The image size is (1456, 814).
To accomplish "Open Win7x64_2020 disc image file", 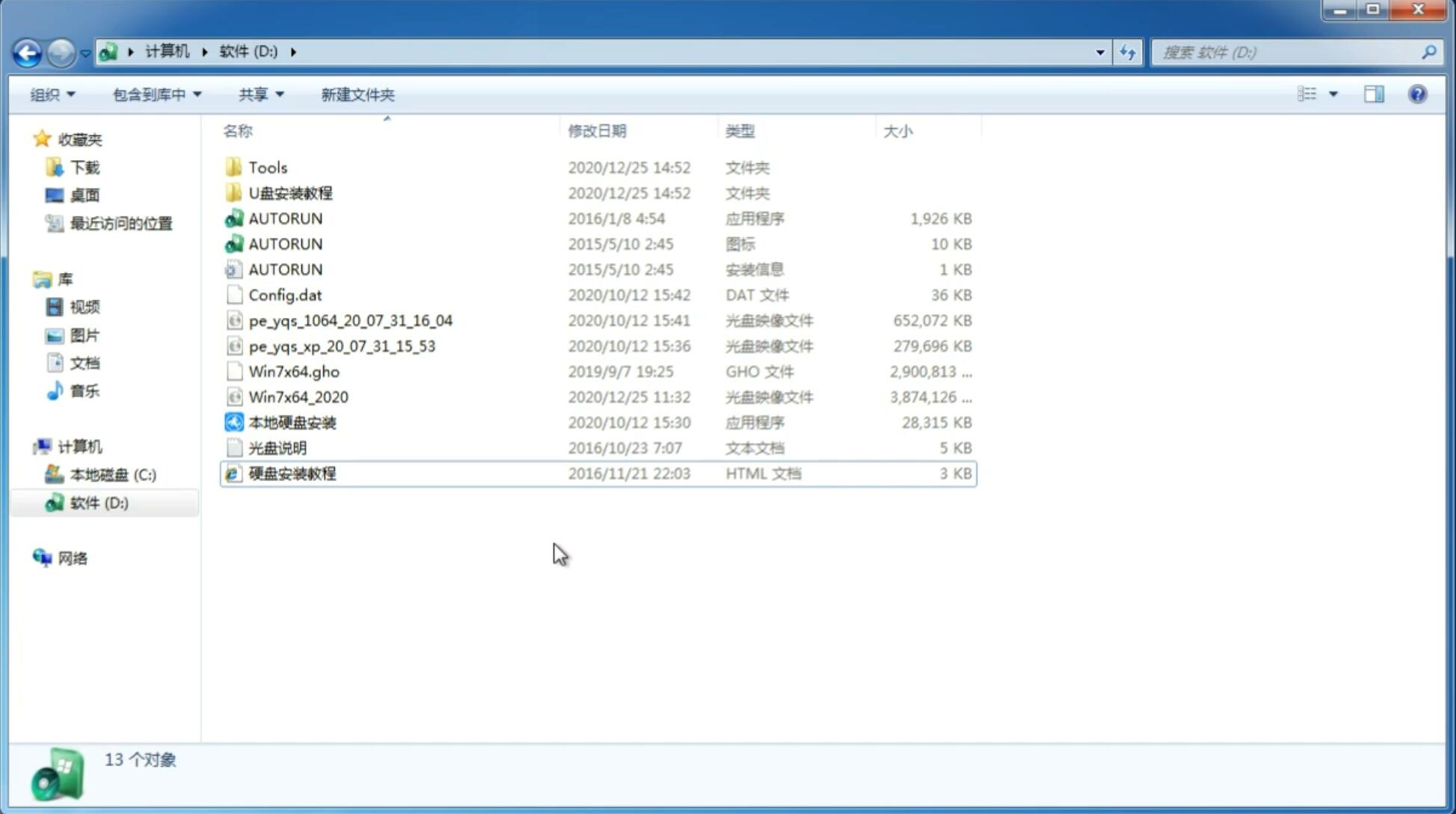I will [299, 397].
